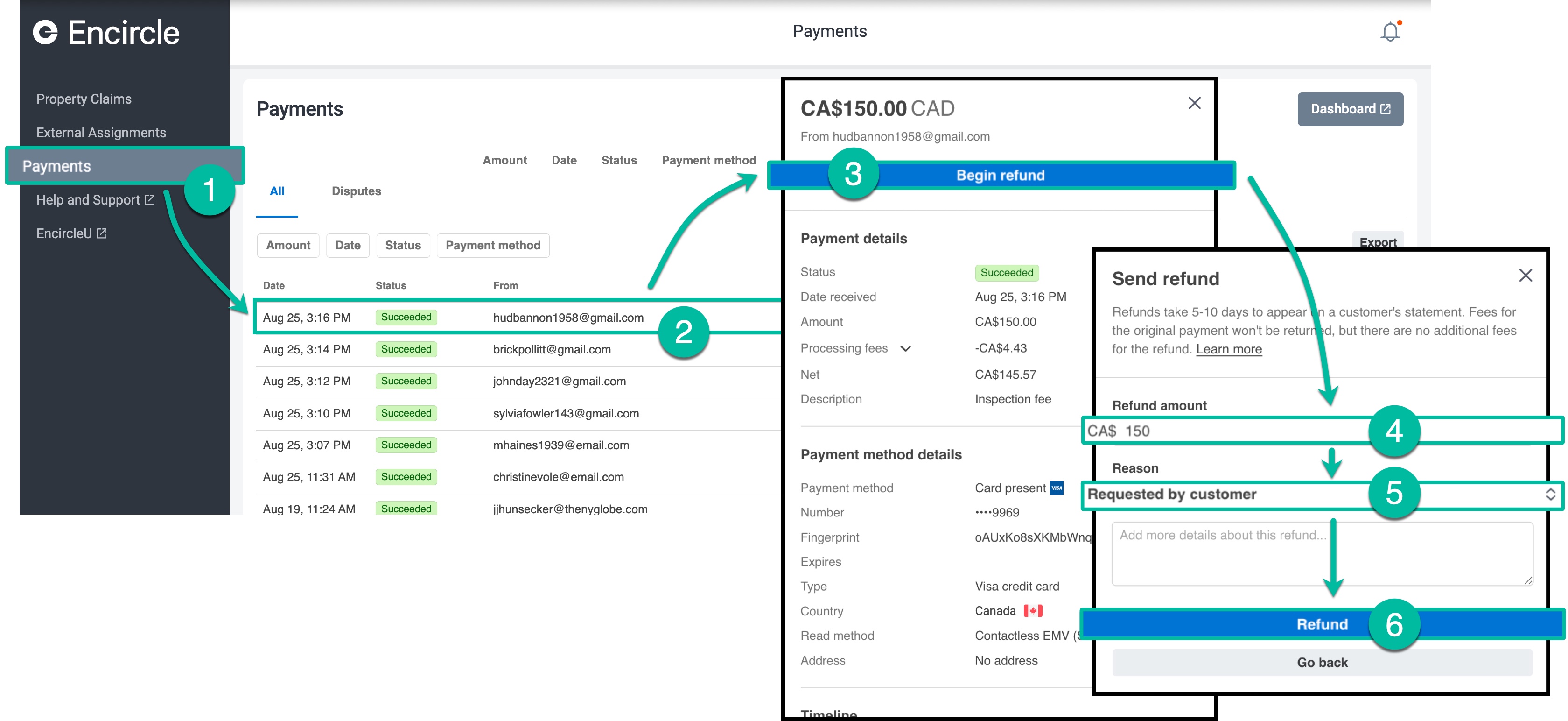This screenshot has height=721, width=1568.
Task: Close the CA$150.00 payment detail panel
Action: (x=1194, y=104)
